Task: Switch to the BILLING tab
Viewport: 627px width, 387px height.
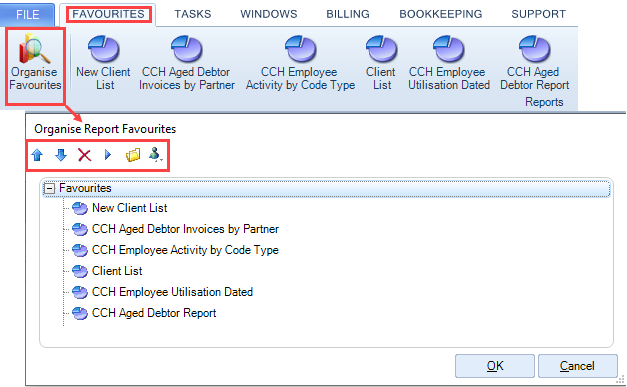Action: [x=348, y=14]
